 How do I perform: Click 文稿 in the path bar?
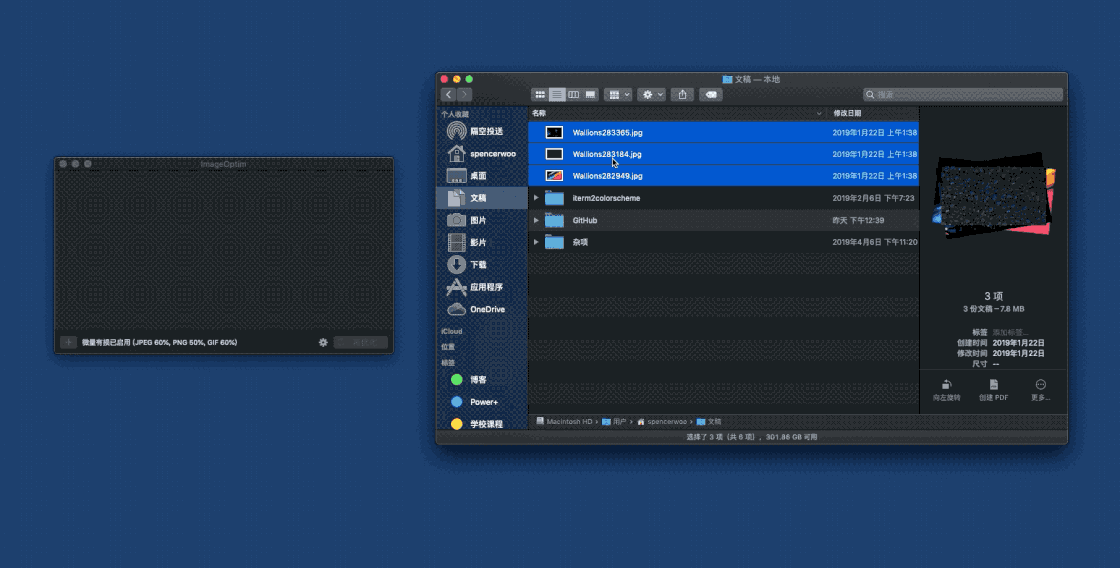(709, 422)
